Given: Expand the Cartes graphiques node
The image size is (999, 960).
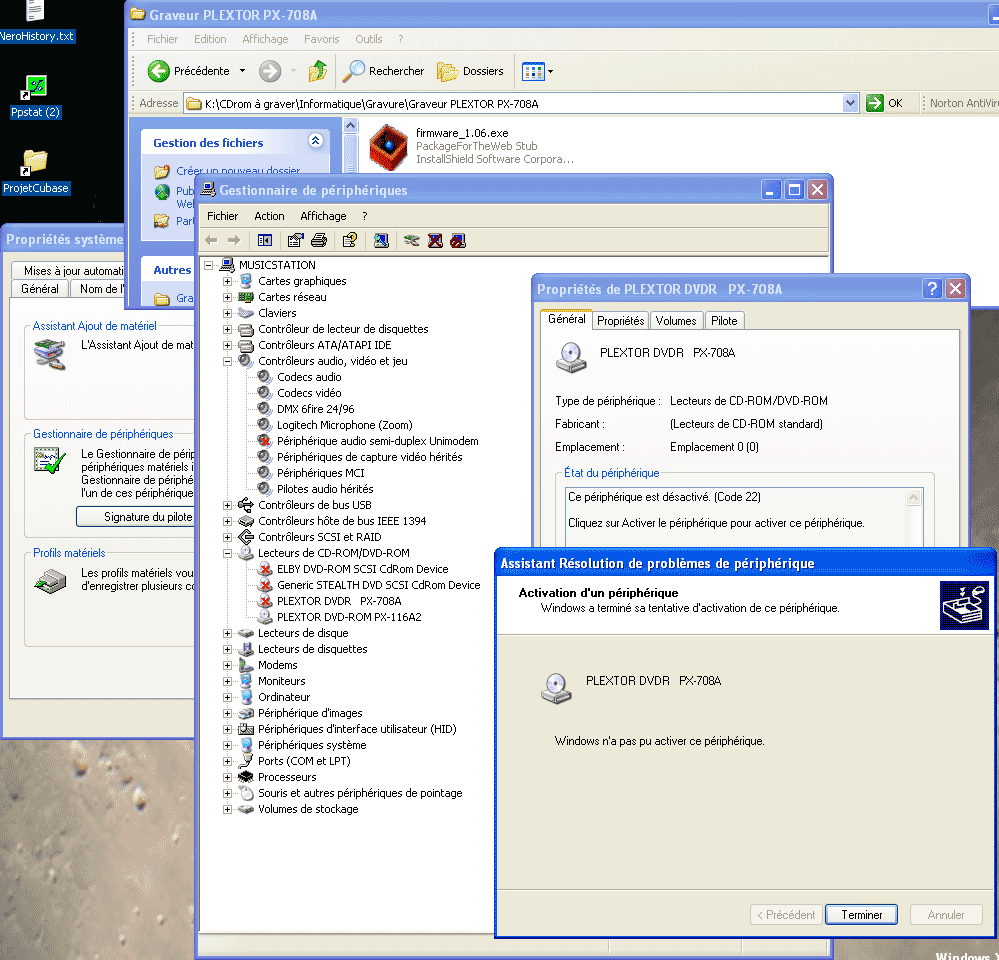Looking at the screenshot, I should 227,281.
